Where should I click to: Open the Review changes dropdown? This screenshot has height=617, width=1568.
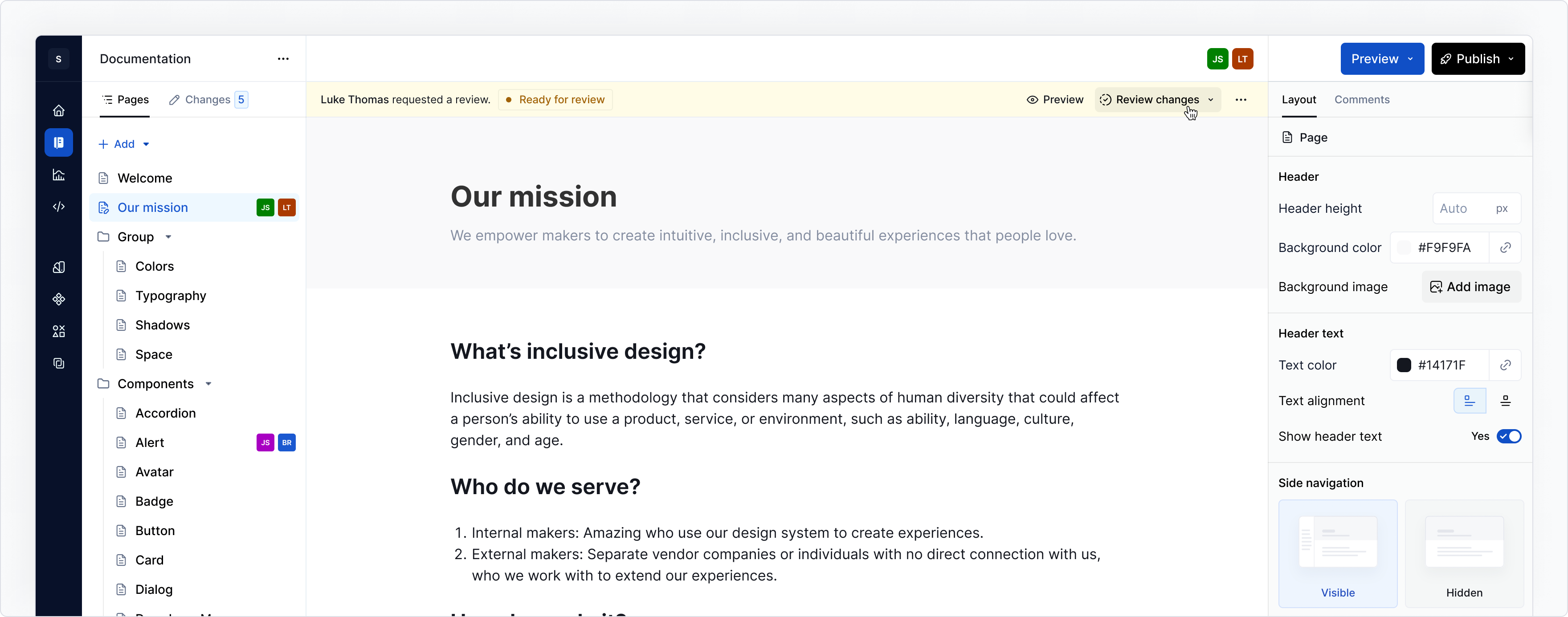pos(1156,100)
